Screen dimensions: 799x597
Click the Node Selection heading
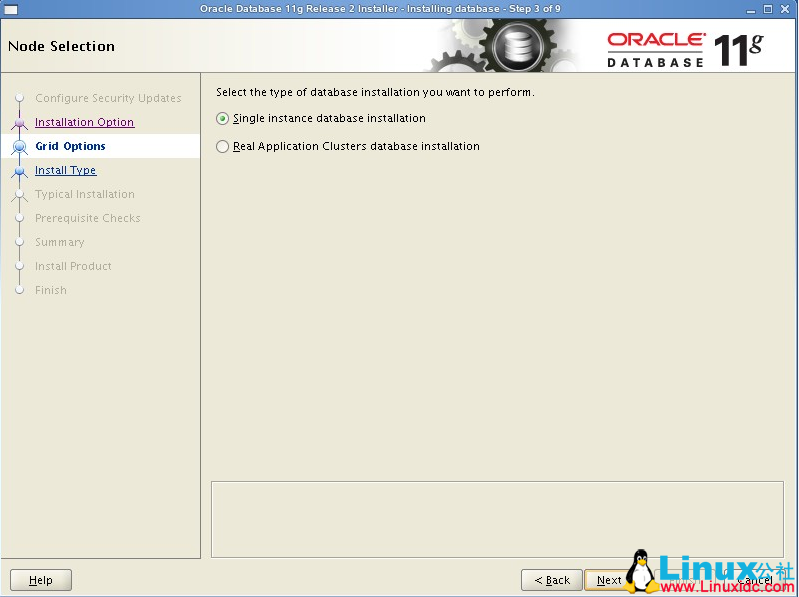[61, 46]
